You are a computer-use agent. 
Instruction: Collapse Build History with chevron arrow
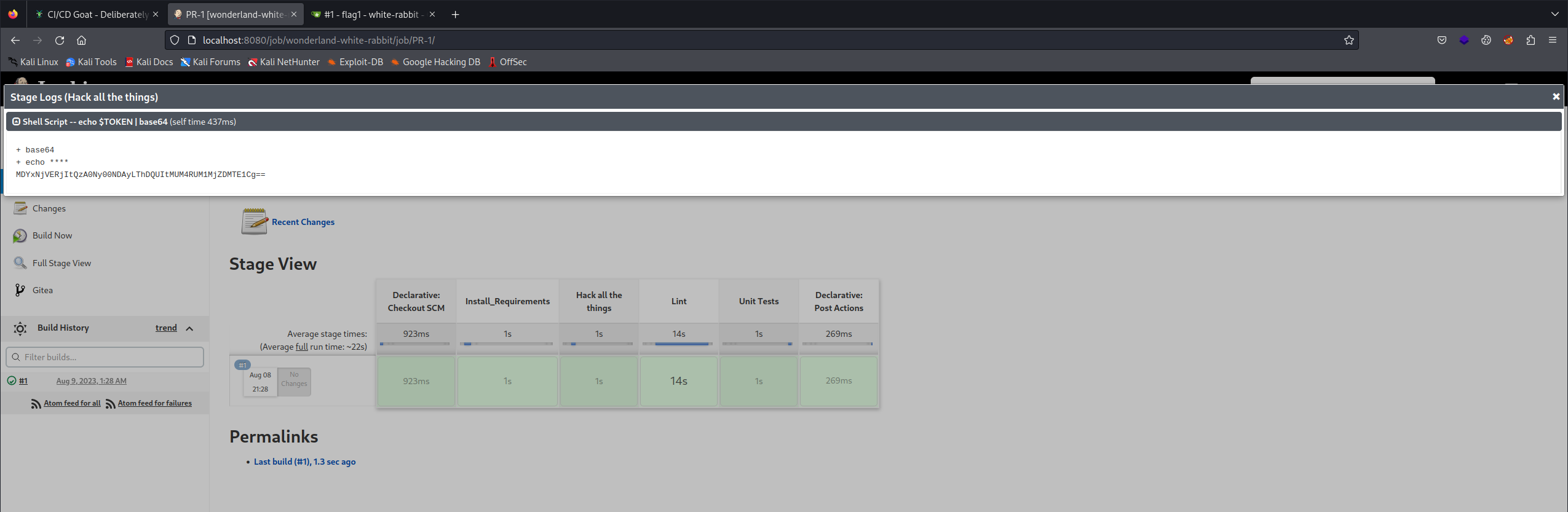pyautogui.click(x=189, y=328)
